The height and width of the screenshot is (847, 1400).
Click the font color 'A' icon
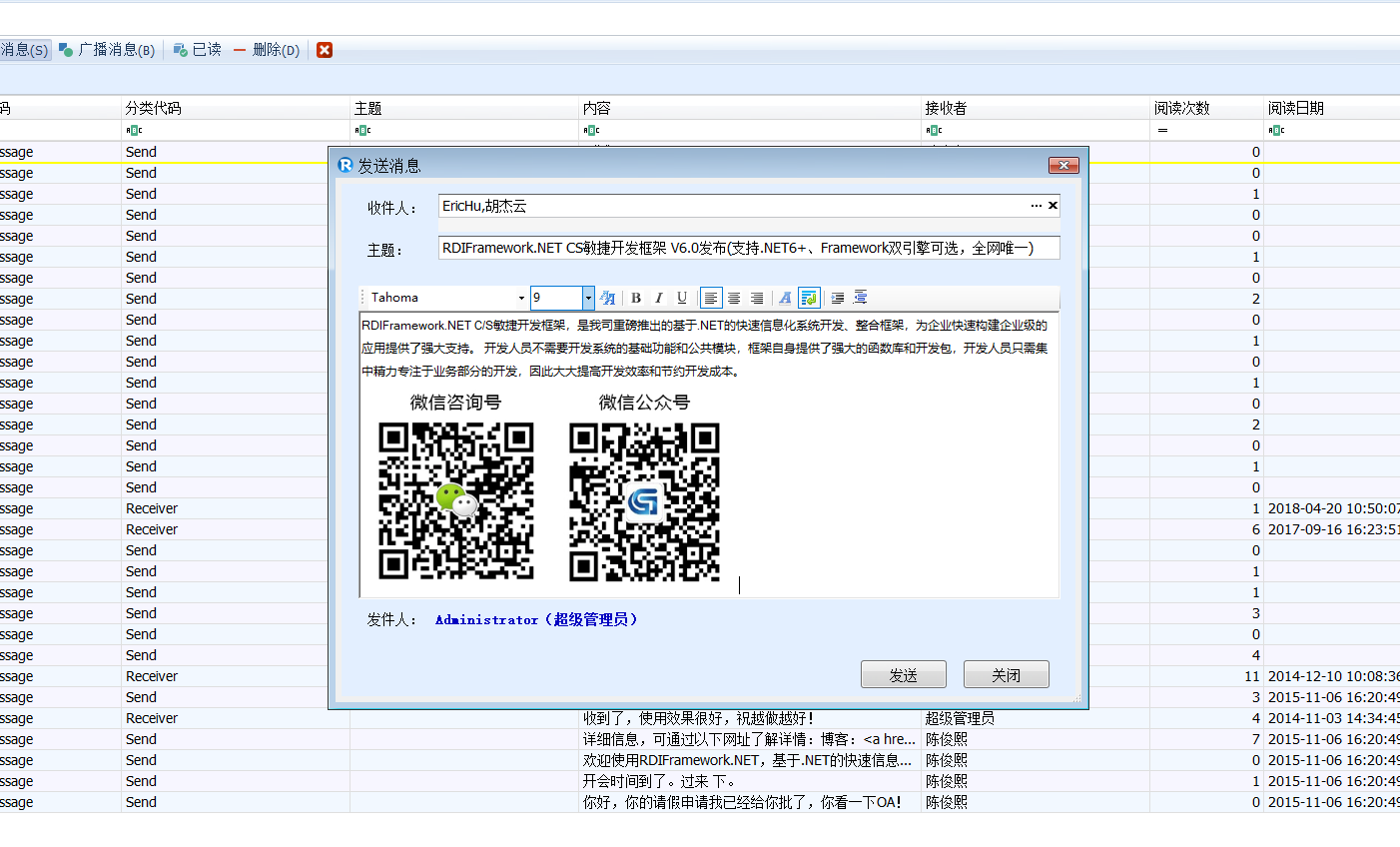tap(785, 298)
